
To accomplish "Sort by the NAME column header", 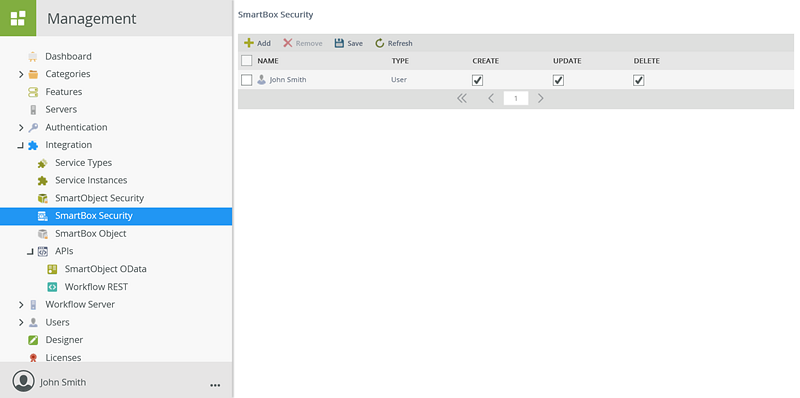I will [x=268, y=61].
